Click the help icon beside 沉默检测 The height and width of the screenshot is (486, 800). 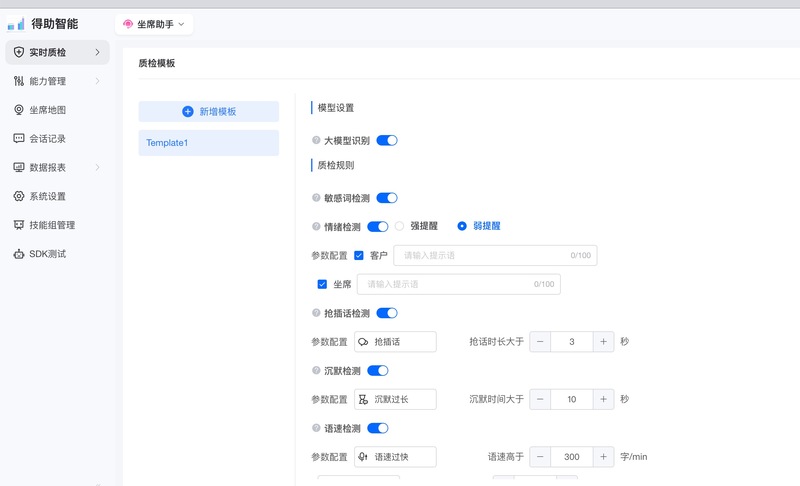[316, 371]
